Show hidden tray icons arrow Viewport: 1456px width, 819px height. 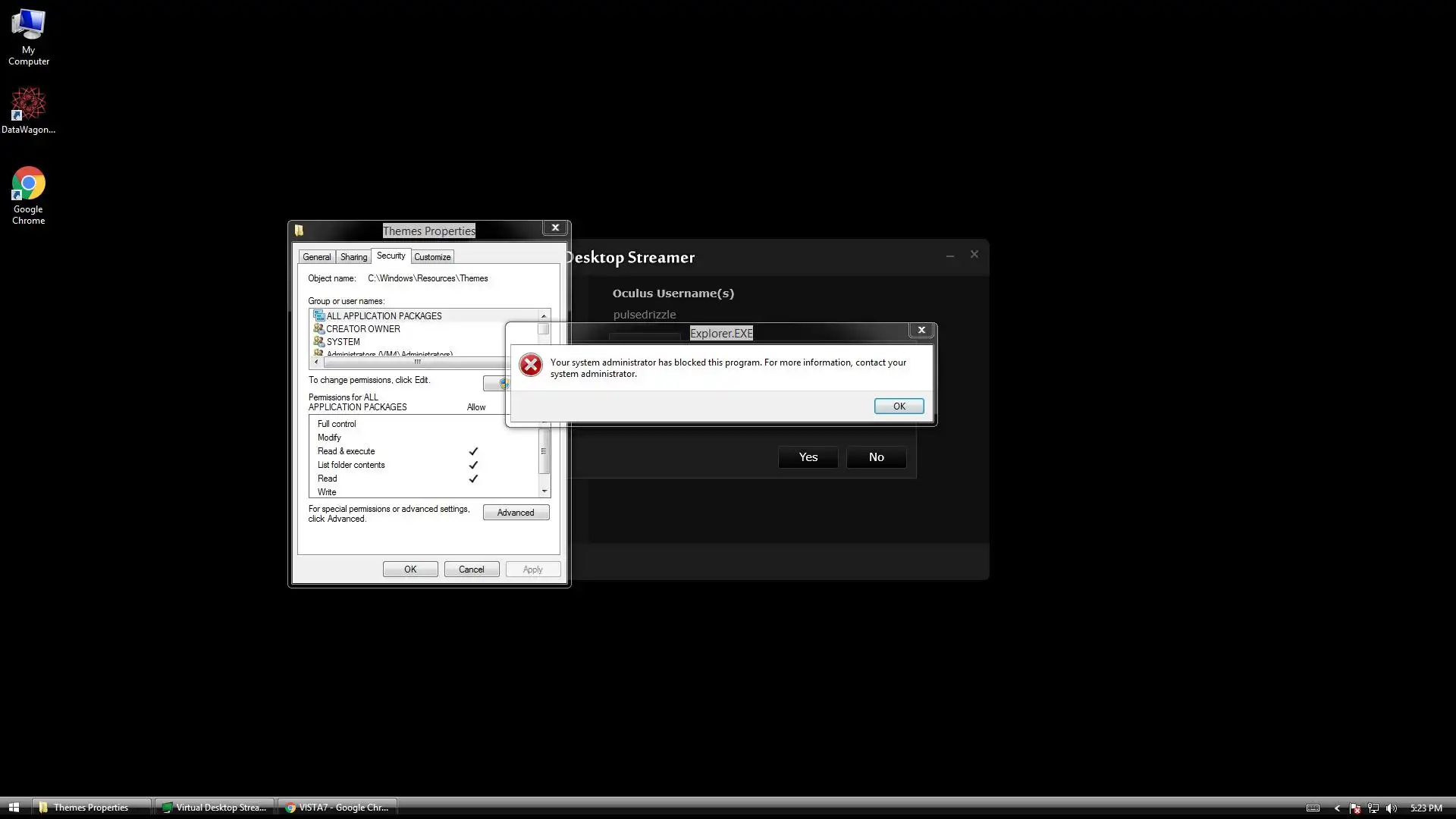tap(1337, 808)
